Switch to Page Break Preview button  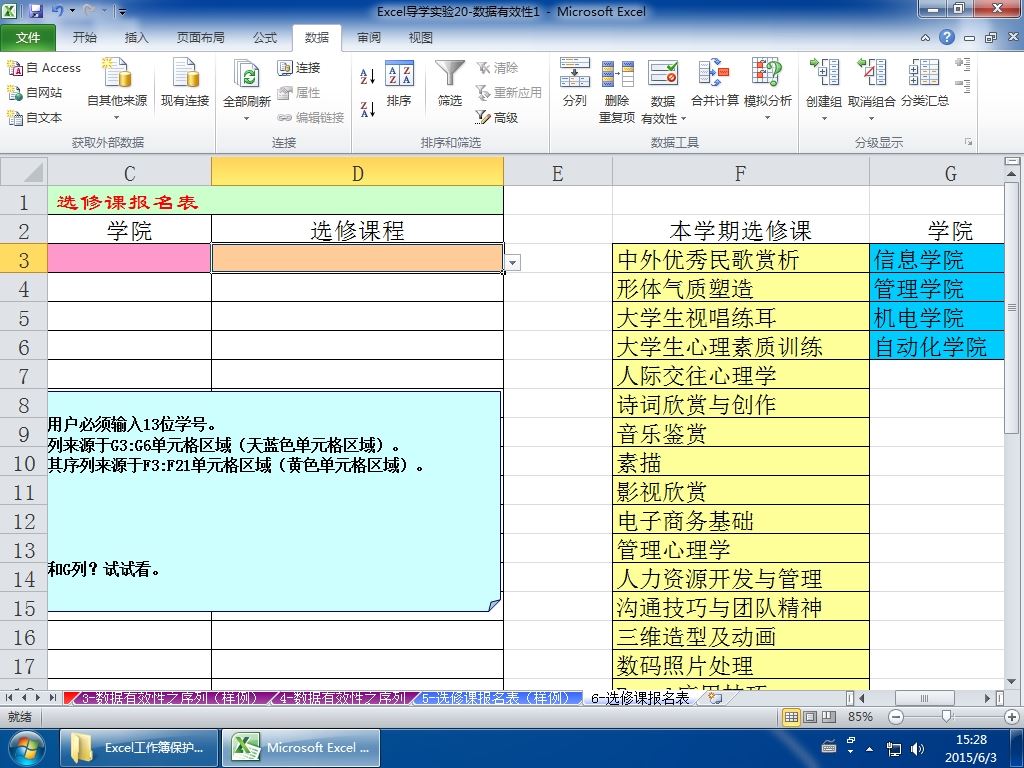(x=829, y=717)
